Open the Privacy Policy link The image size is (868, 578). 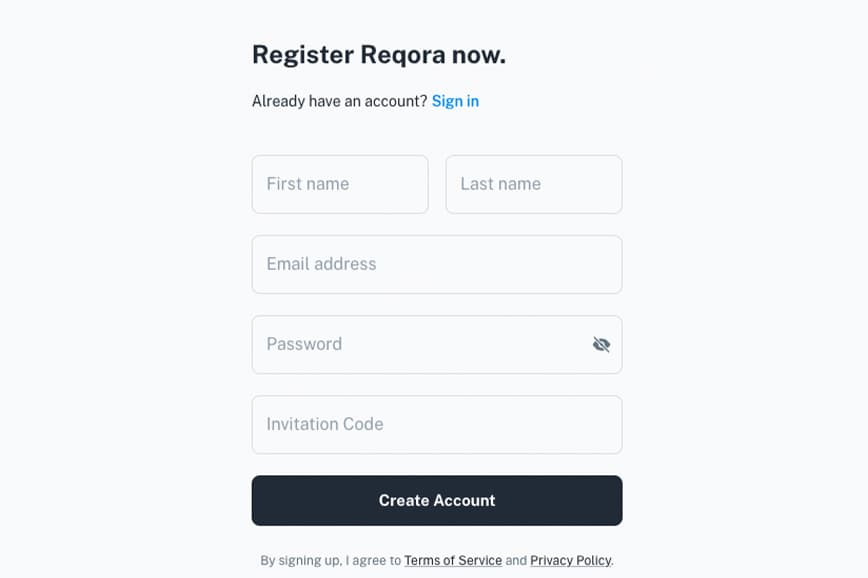[x=571, y=560]
